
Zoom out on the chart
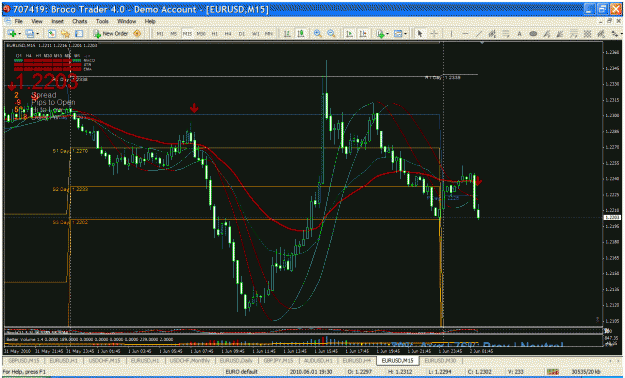tap(331, 34)
